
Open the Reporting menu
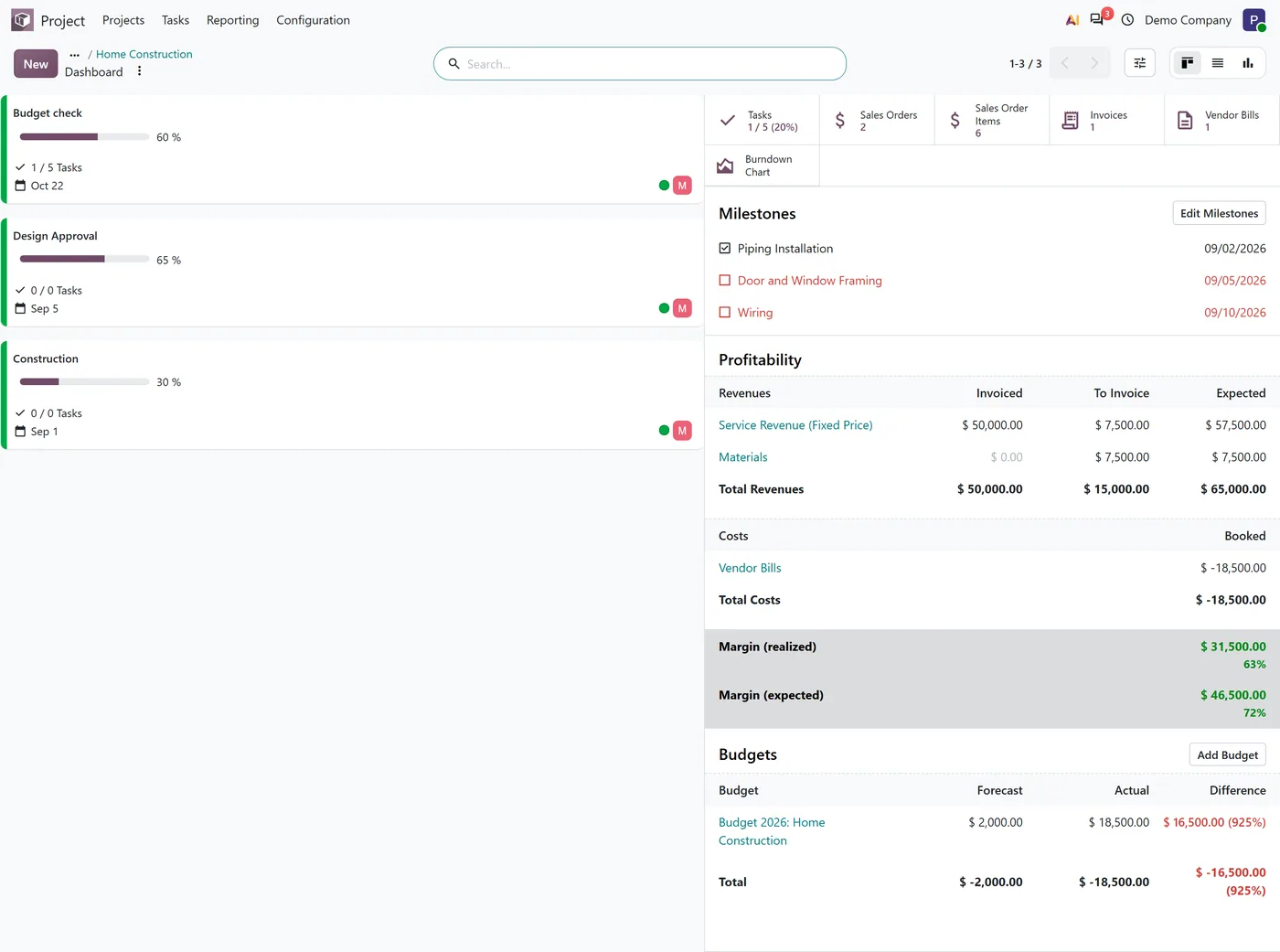[x=232, y=20]
